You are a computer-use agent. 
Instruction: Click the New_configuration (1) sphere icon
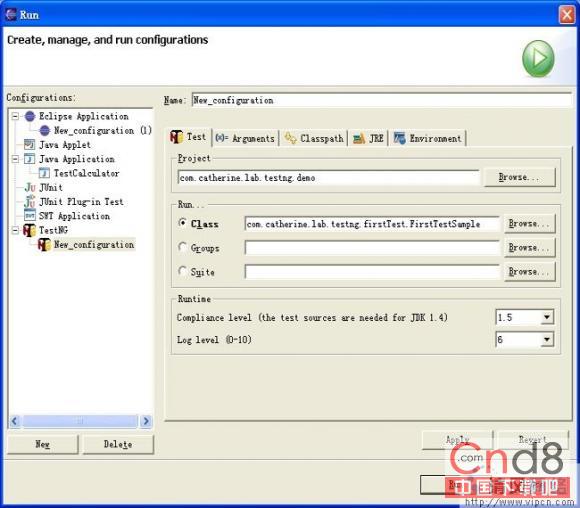[x=44, y=130]
